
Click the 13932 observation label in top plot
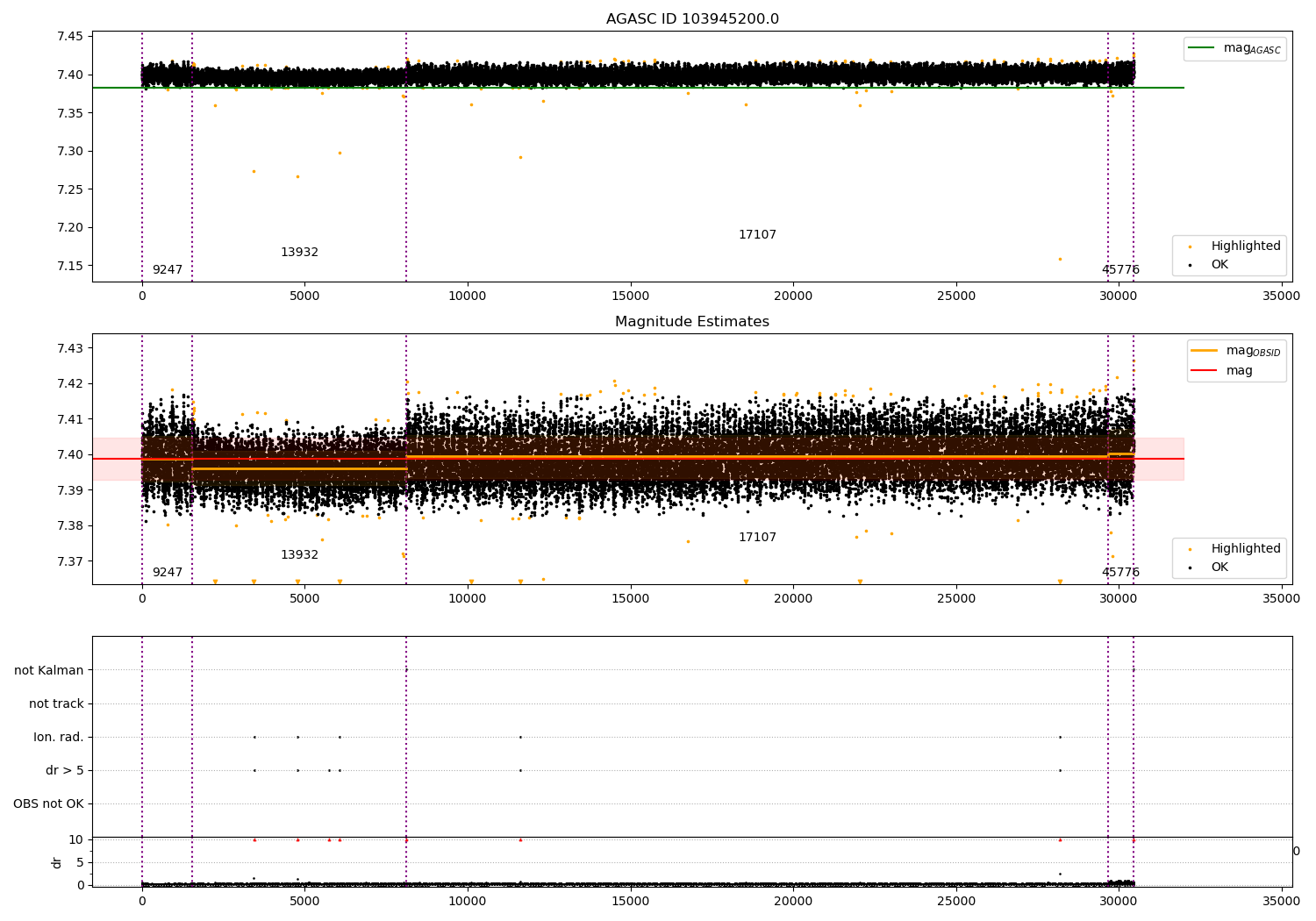[299, 253]
